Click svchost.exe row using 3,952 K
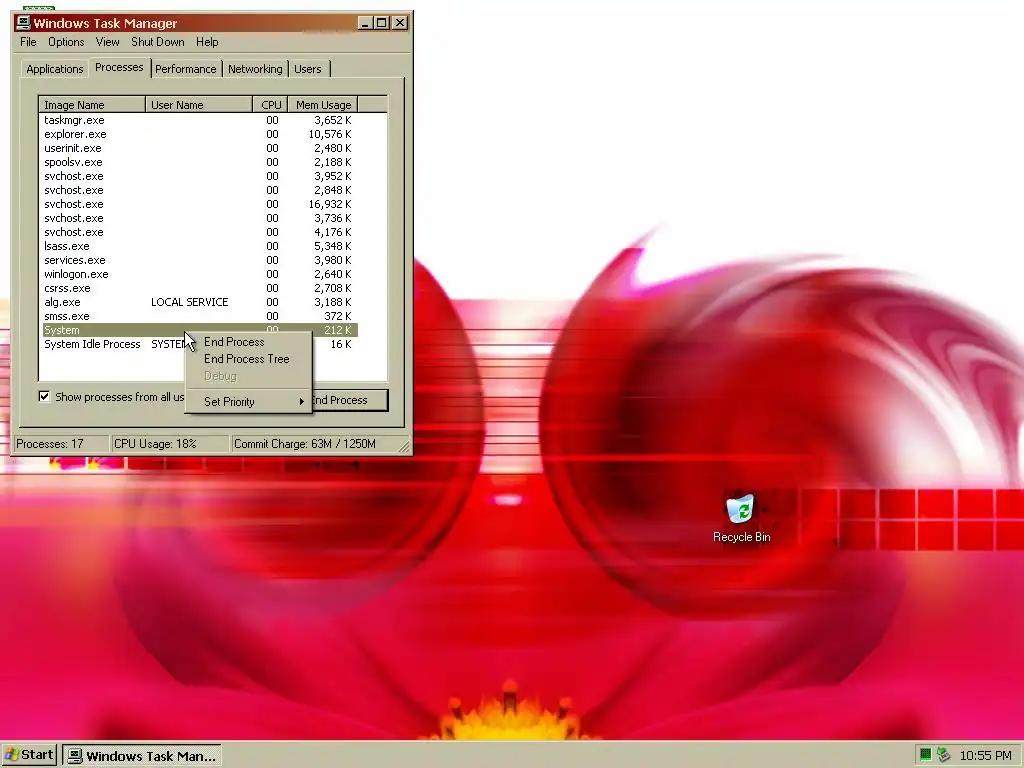This screenshot has width=1024, height=768. tap(198, 176)
